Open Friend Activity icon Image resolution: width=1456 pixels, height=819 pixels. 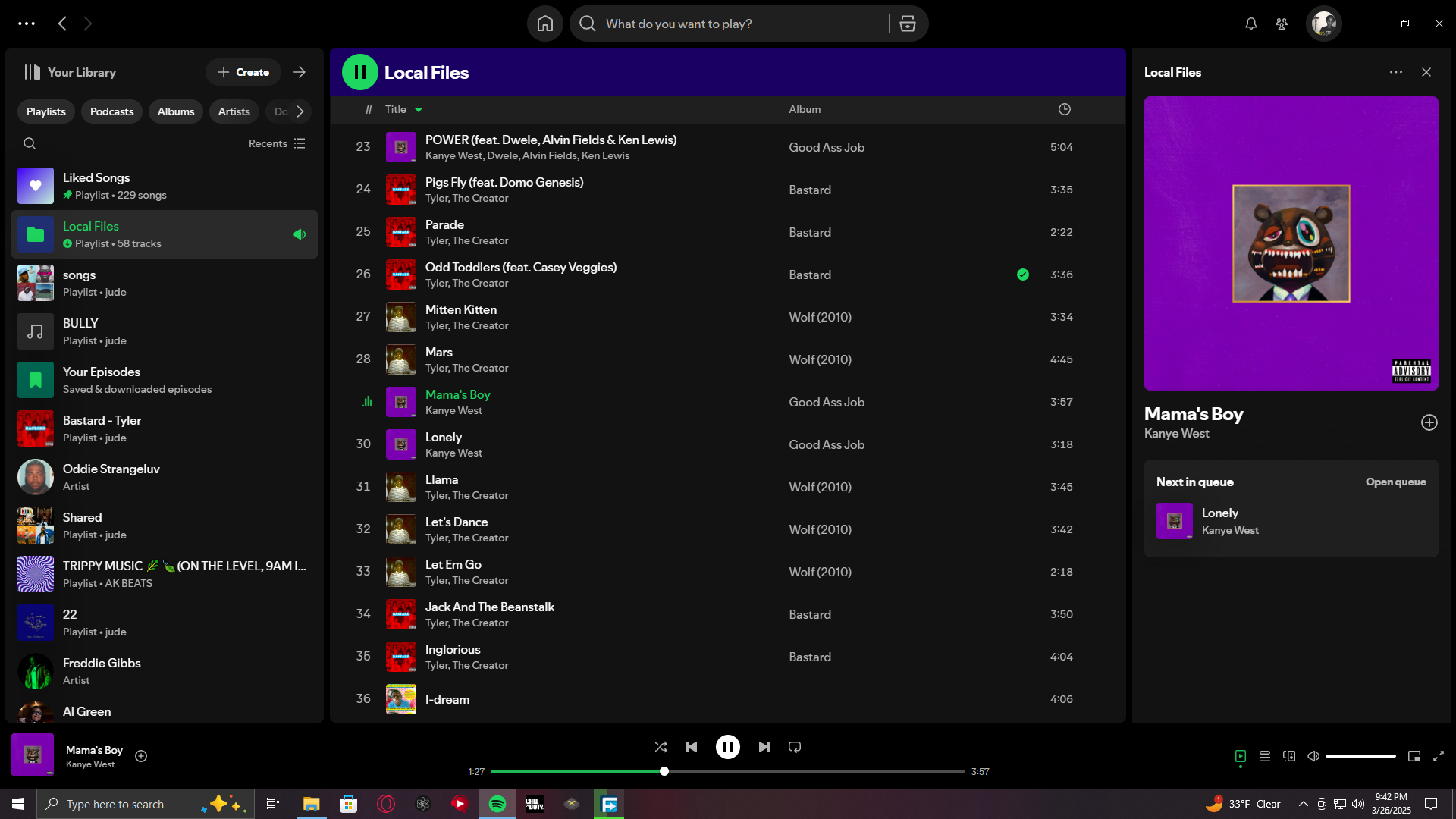click(x=1281, y=24)
